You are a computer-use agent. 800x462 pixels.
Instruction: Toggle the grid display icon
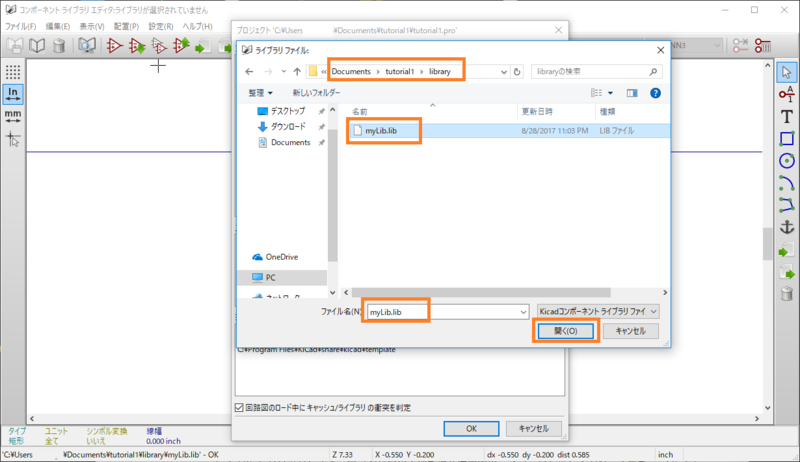tap(13, 72)
